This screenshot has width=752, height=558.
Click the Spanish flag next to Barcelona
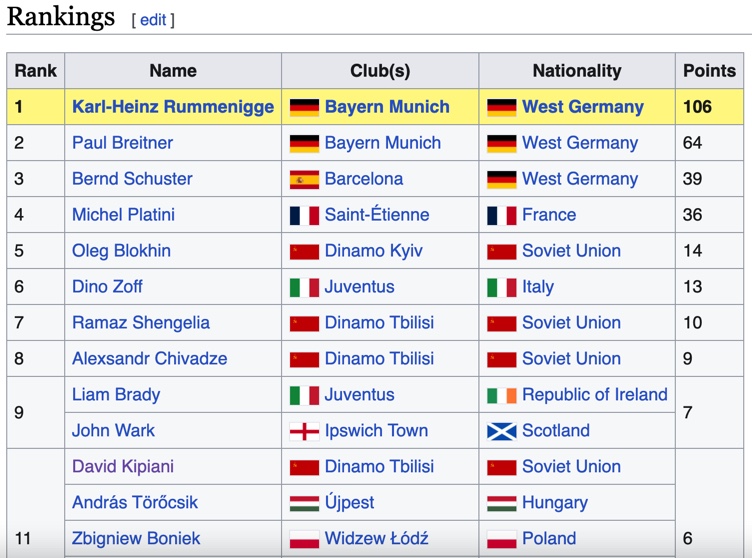(304, 179)
